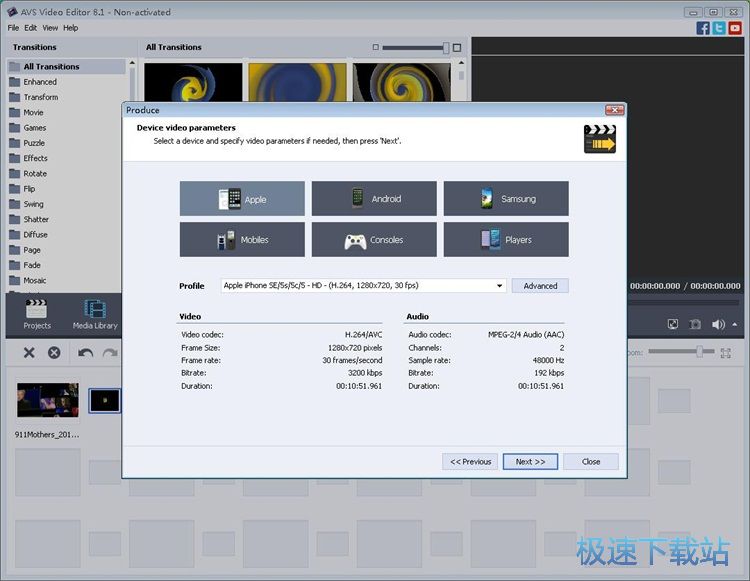Viewport: 750px width, 581px height.
Task: Choose the Consoles device category
Action: point(374,240)
